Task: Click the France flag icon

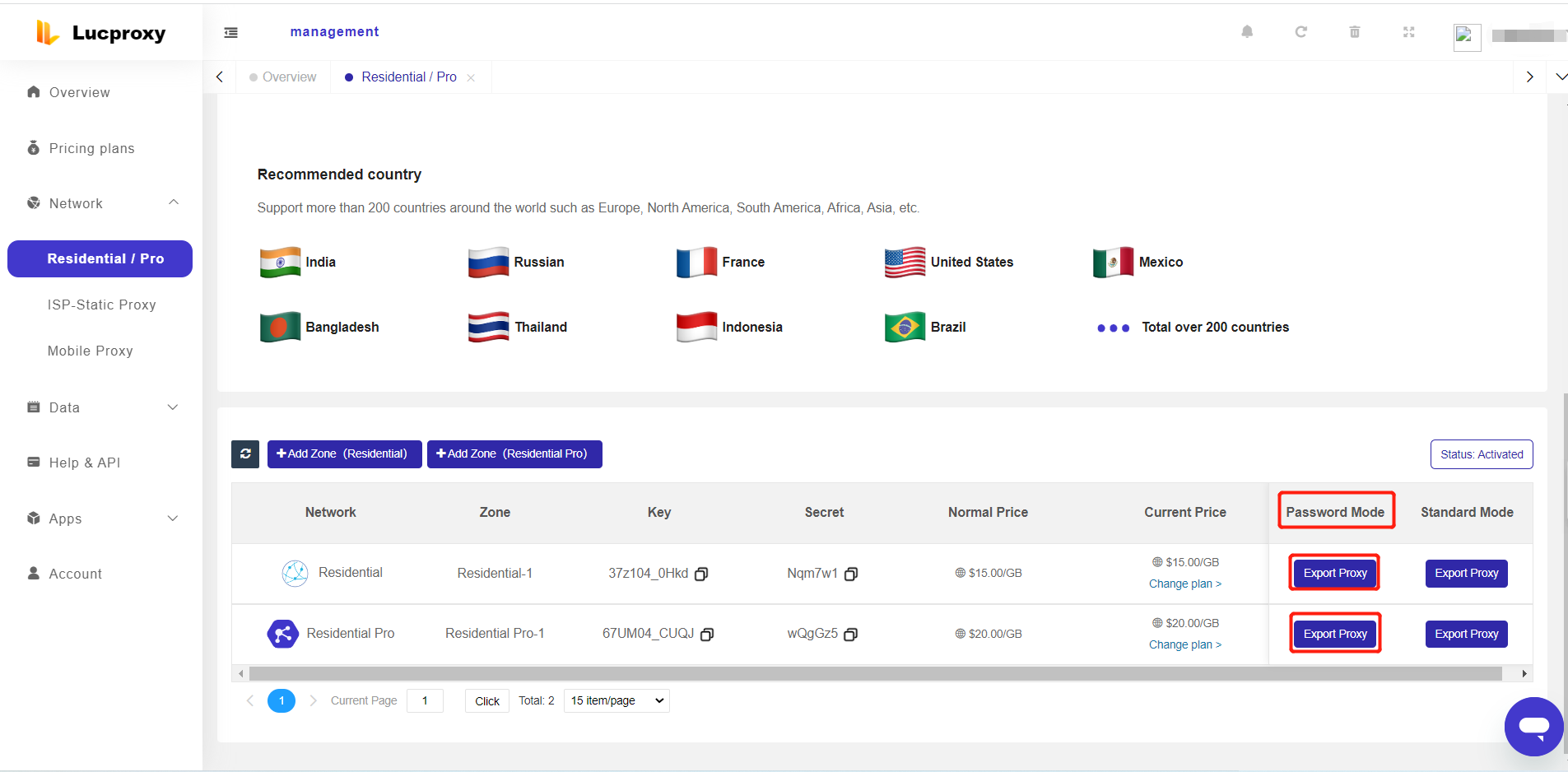Action: [x=696, y=263]
